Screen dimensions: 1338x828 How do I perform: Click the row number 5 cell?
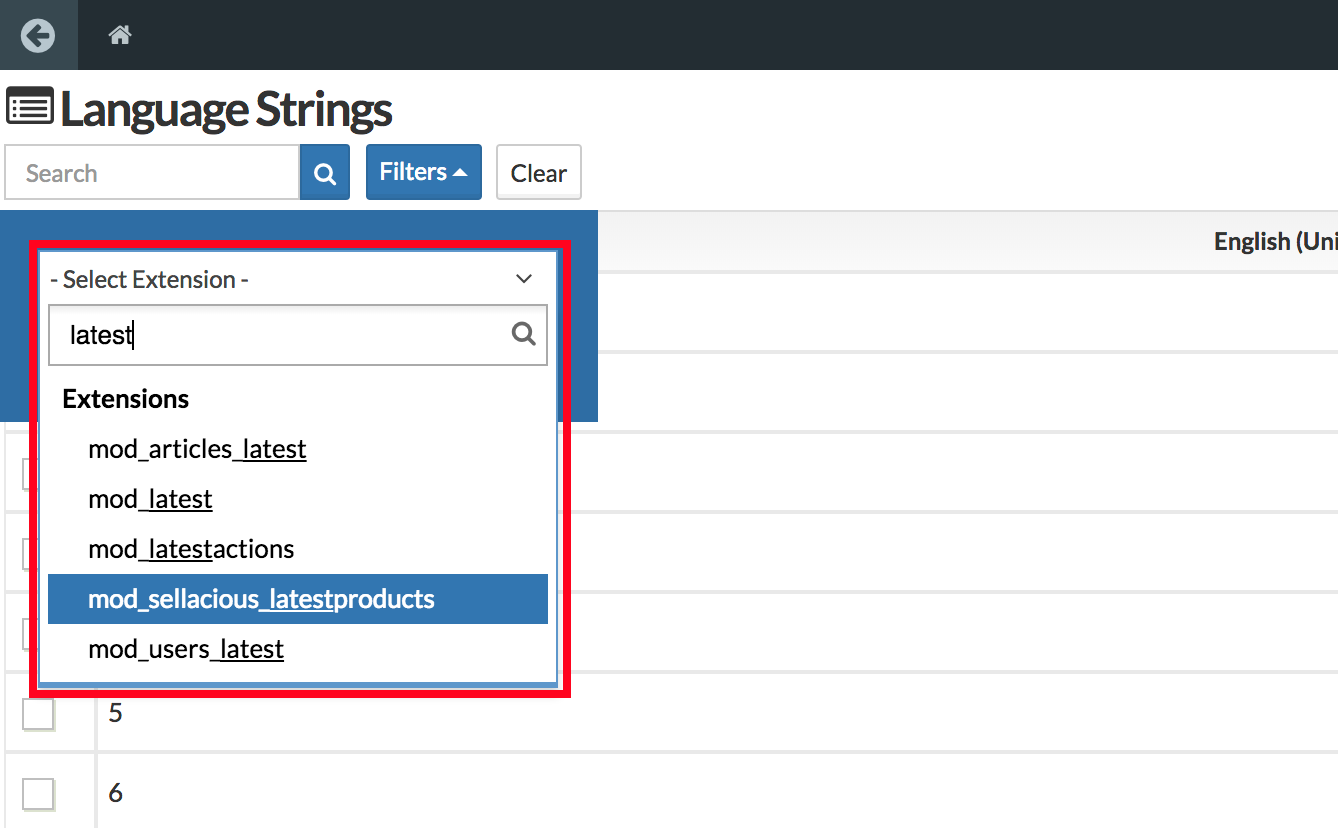coord(115,713)
